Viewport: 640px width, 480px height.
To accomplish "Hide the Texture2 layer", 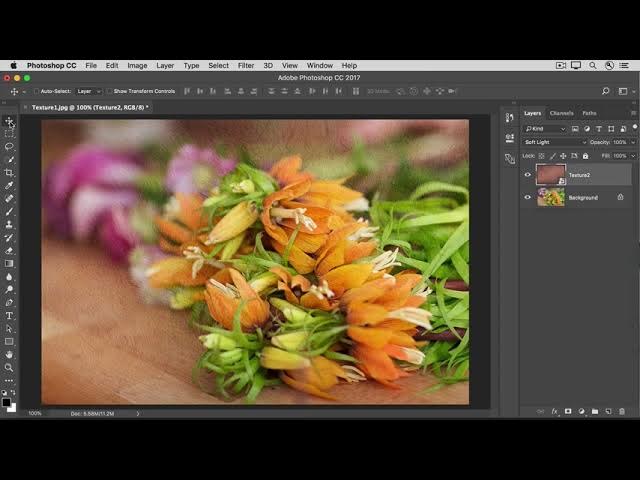I will (528, 174).
